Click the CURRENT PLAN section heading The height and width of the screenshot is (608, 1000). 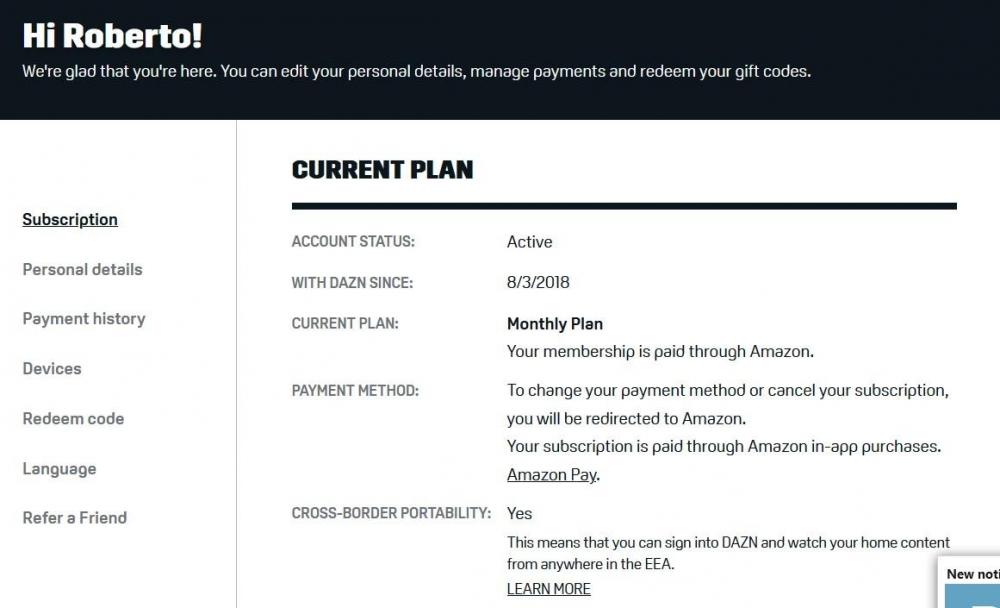382,170
